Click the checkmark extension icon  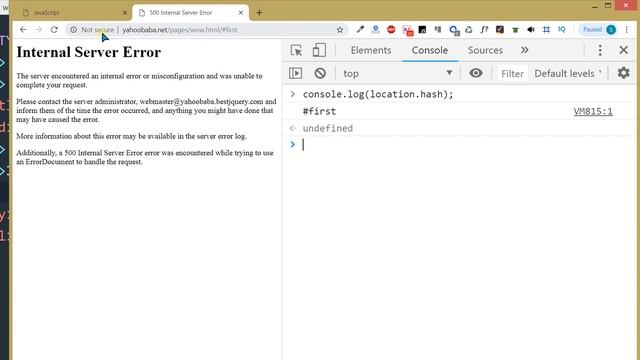point(500,29)
